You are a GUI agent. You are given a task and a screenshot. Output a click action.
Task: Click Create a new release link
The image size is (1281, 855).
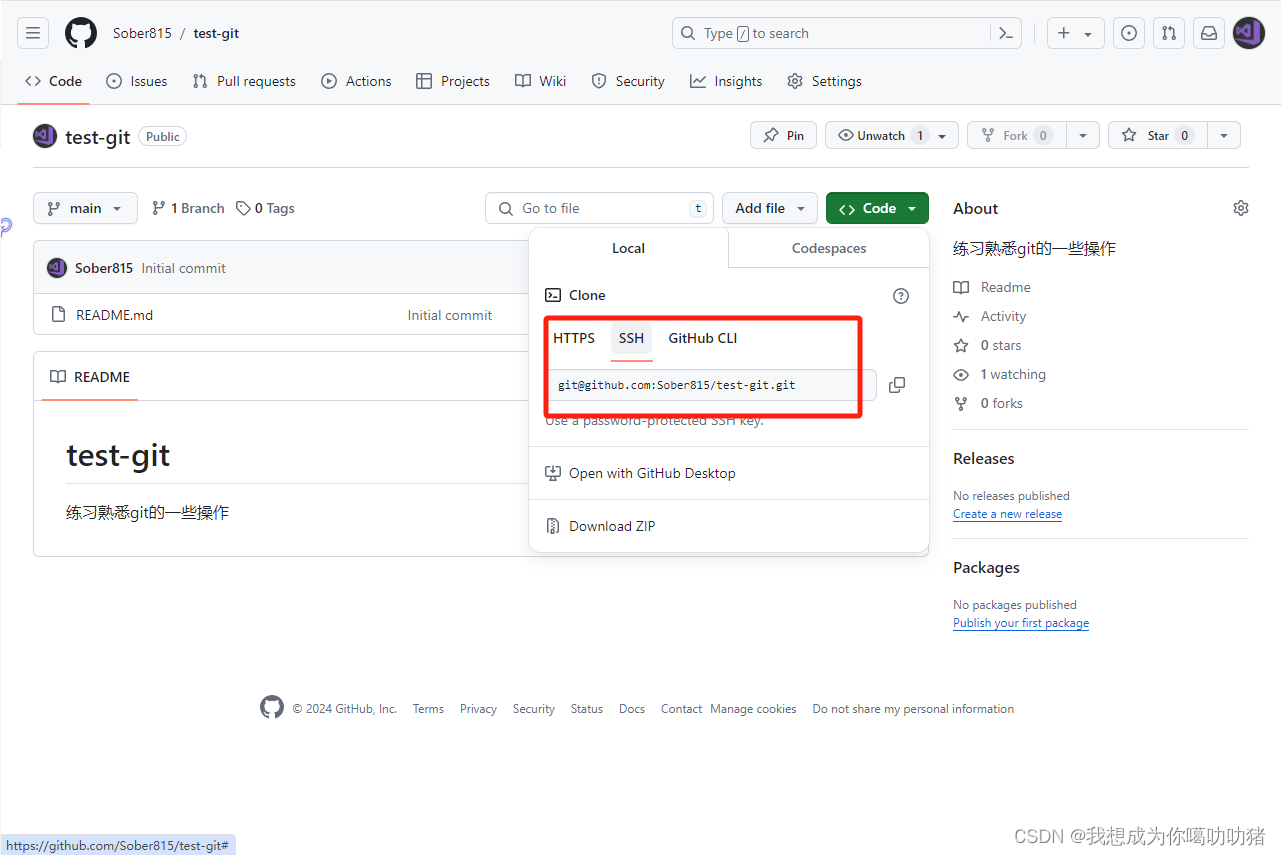tap(1007, 514)
